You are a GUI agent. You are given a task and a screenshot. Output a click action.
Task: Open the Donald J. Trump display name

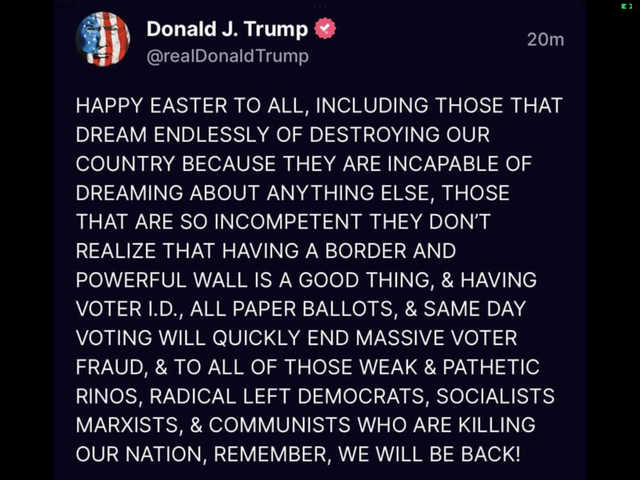[x=227, y=29]
